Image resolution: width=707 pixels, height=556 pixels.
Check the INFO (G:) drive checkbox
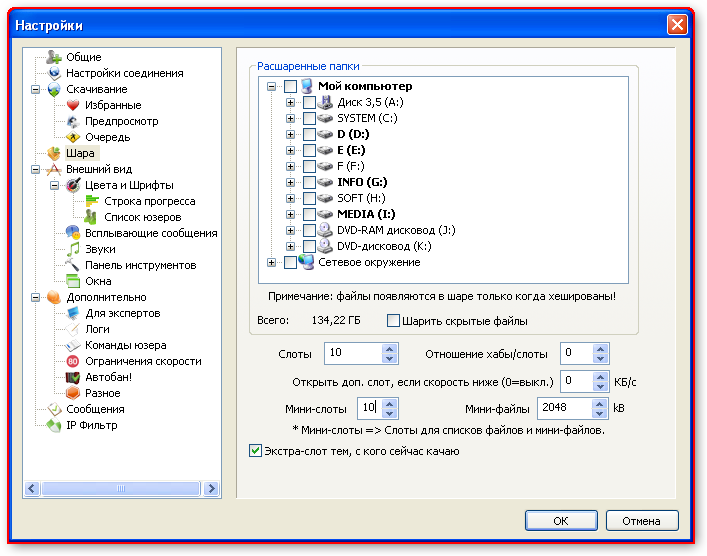pos(309,182)
